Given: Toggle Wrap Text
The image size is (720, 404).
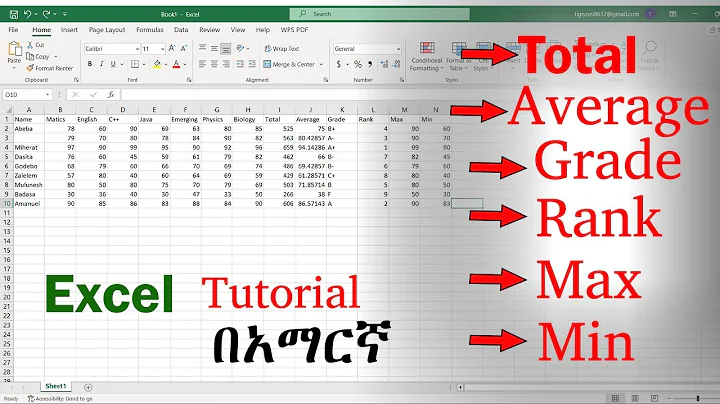Looking at the screenshot, I should (x=281, y=48).
